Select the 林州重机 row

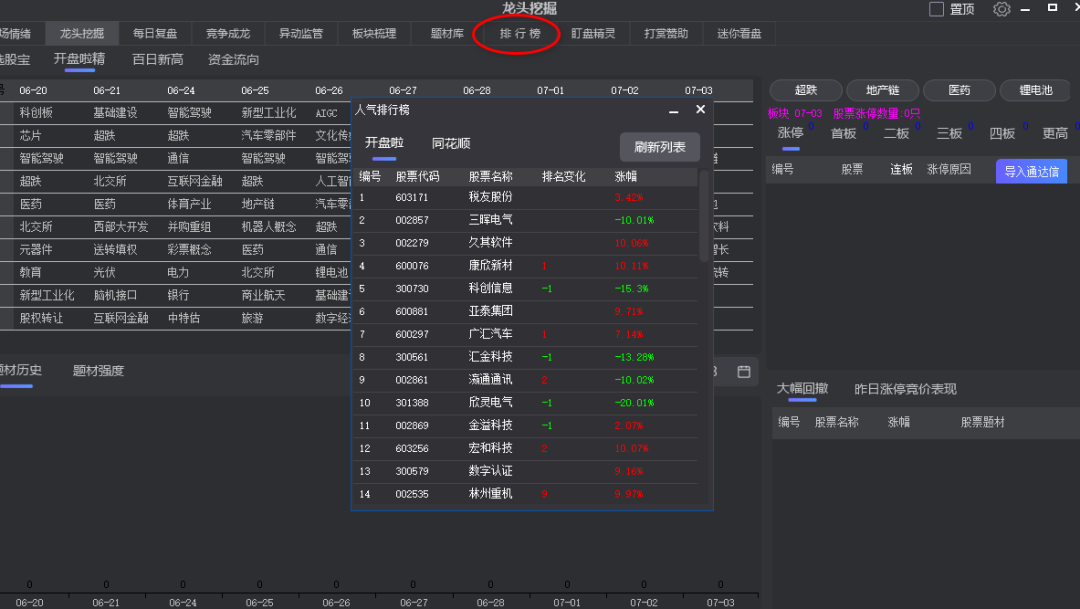click(525, 493)
